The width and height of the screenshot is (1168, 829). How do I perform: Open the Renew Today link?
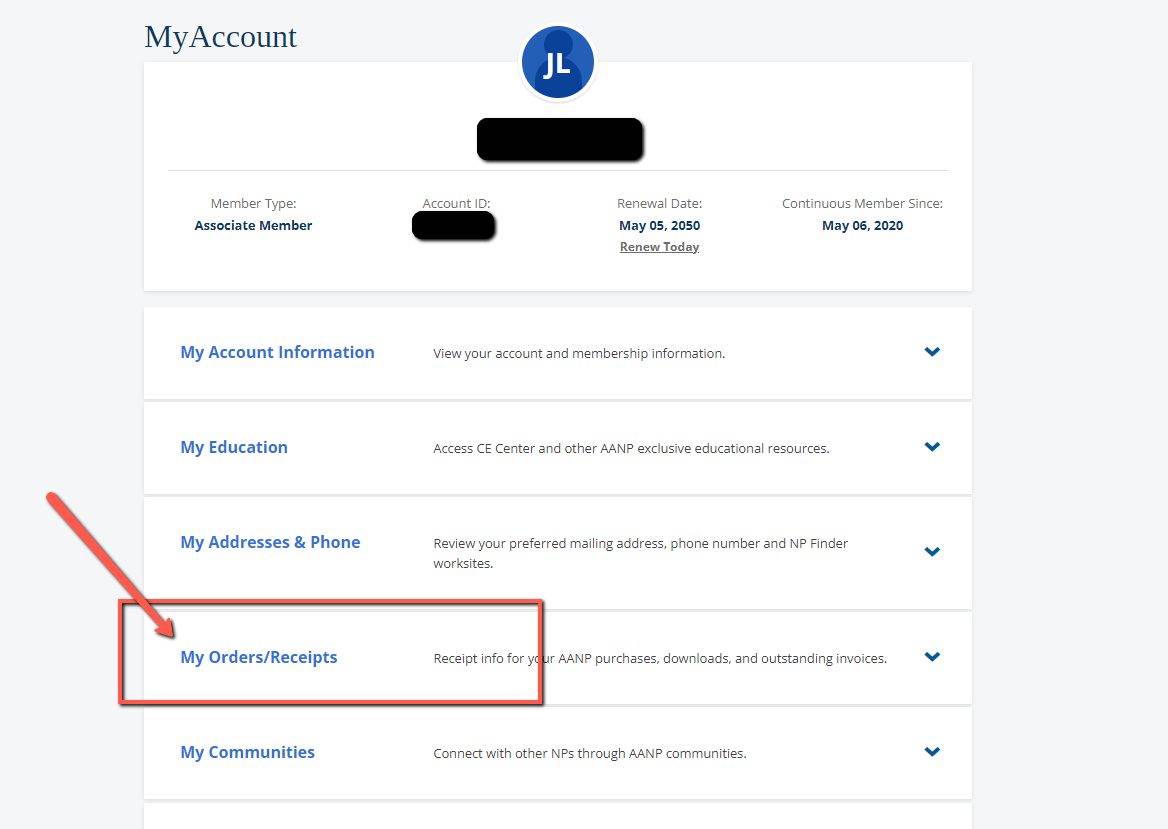(659, 247)
